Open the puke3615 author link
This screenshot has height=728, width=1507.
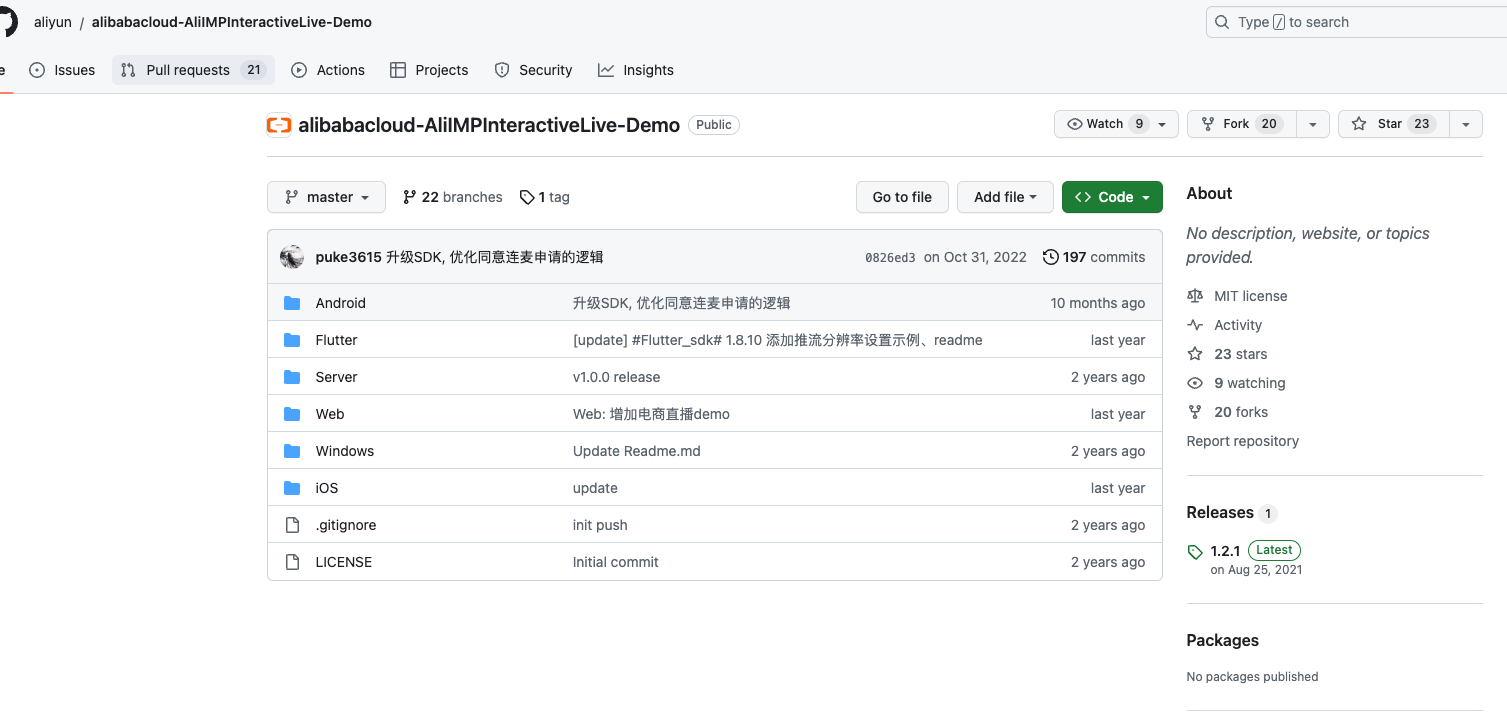348,257
